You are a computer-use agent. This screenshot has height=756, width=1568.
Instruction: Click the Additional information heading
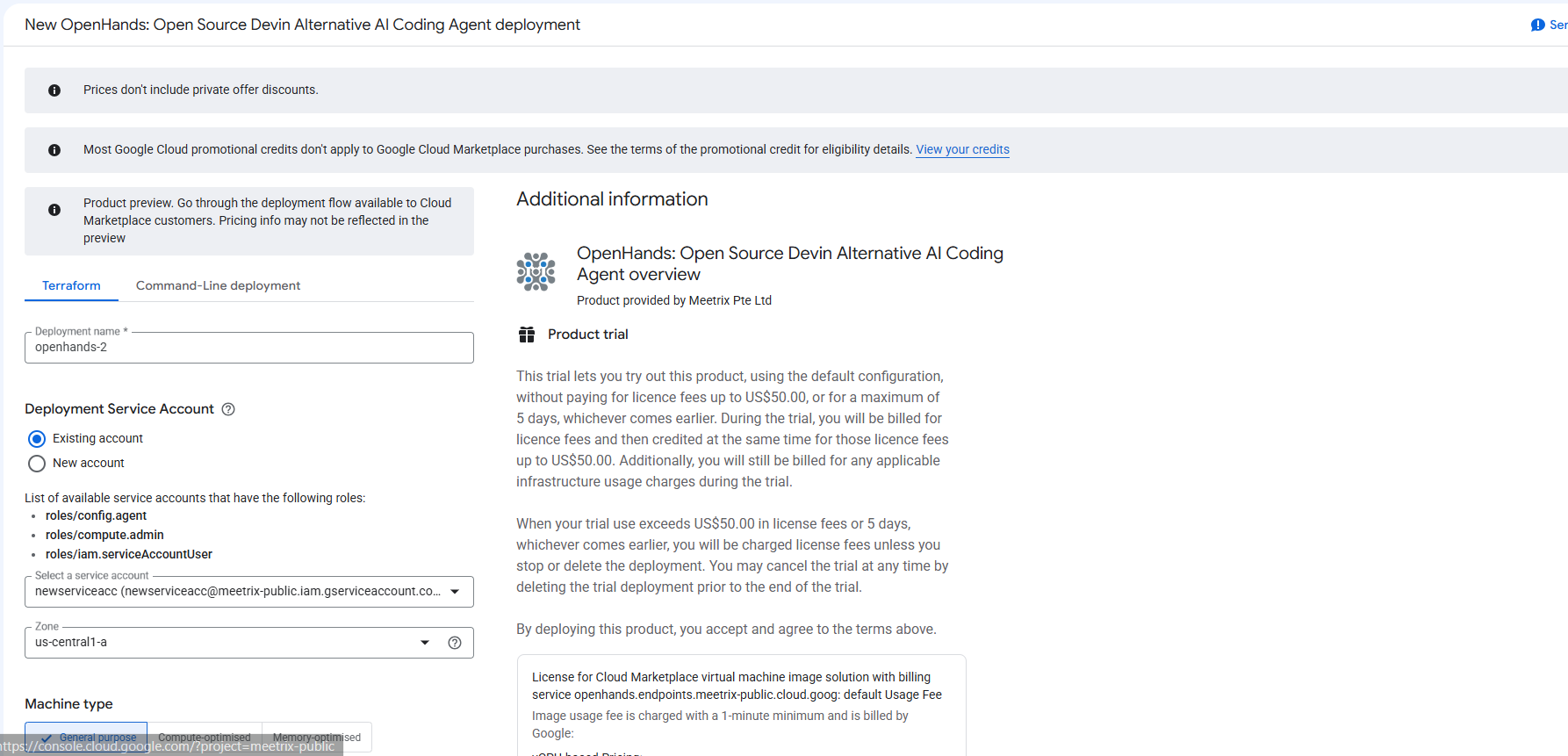[612, 199]
